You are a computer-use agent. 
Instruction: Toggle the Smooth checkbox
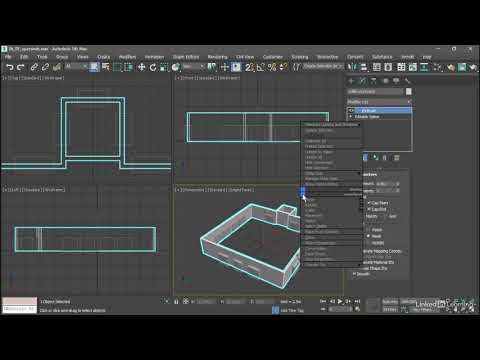pyautogui.click(x=354, y=274)
